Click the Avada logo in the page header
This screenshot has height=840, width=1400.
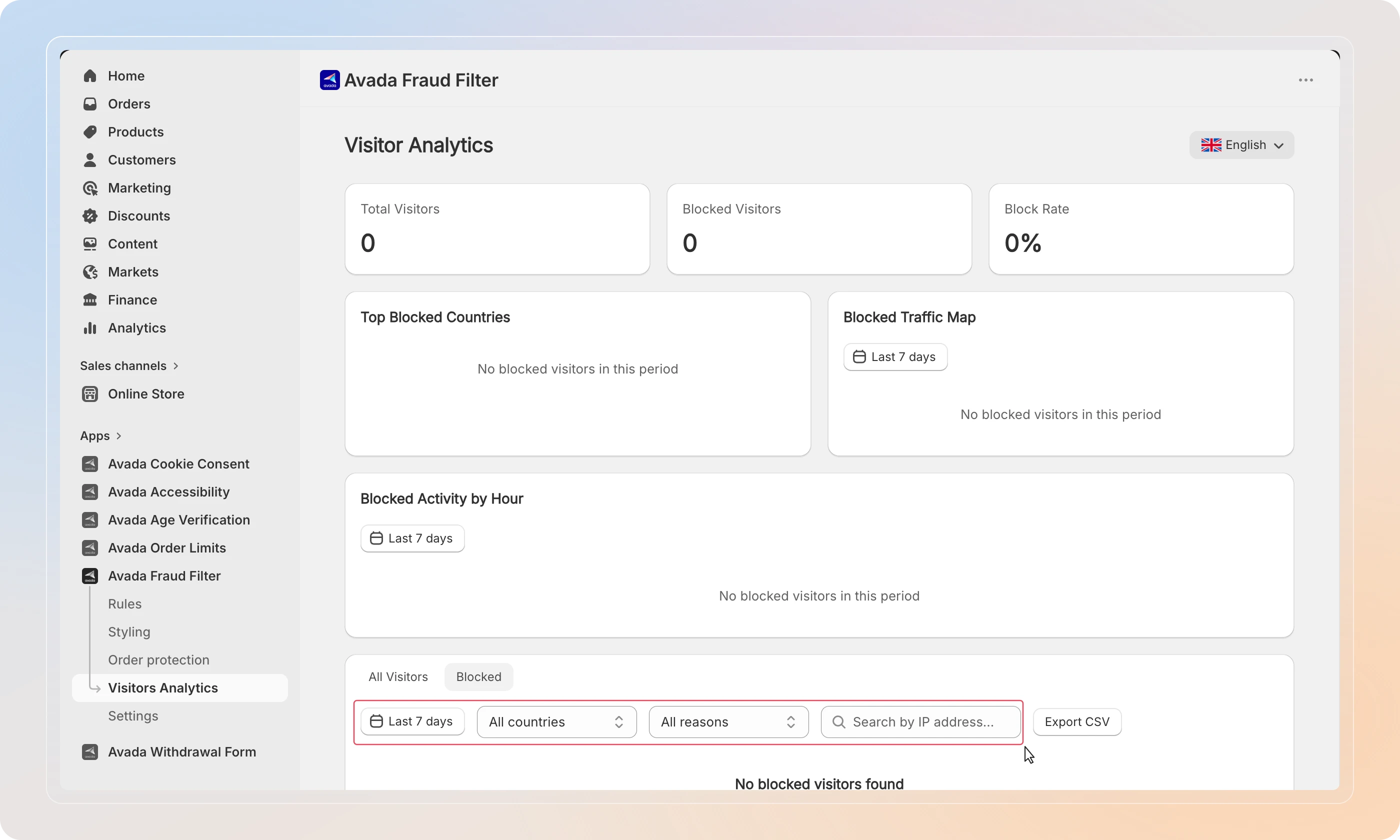330,80
